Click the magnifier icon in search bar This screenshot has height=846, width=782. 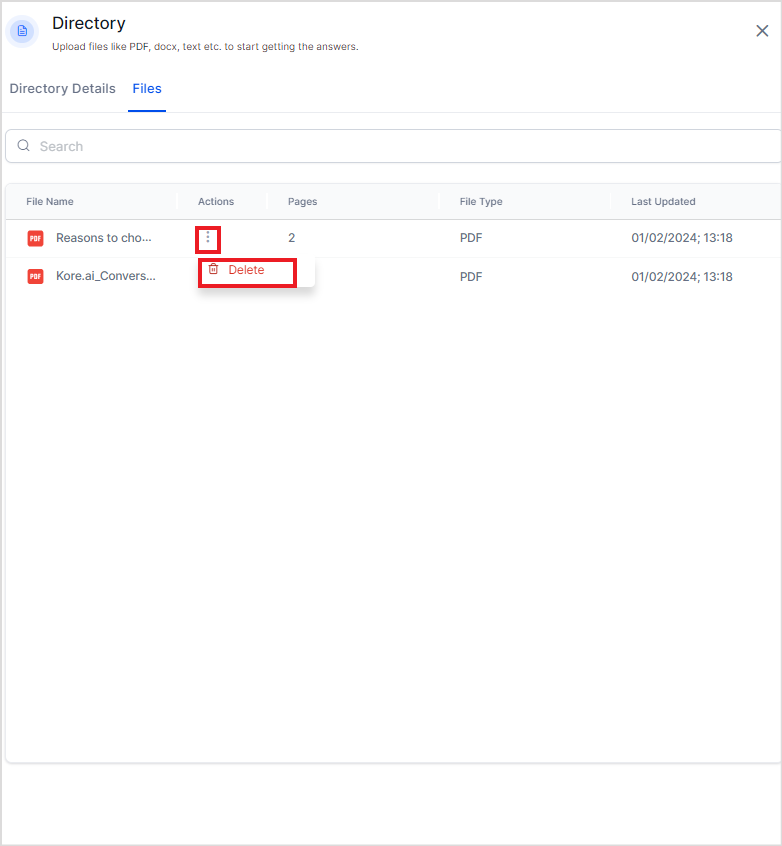coord(24,146)
